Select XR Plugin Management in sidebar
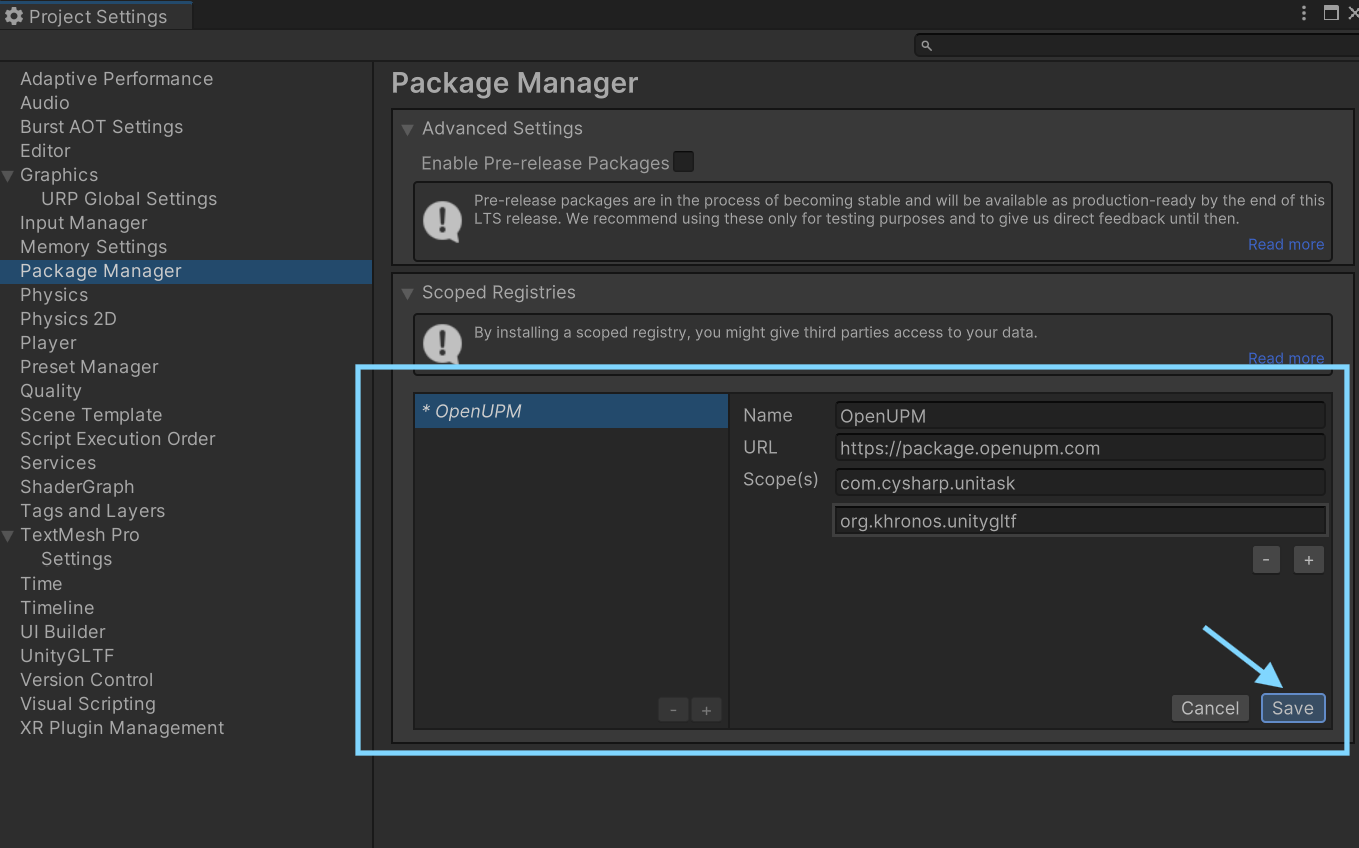The image size is (1359, 848). tap(122, 728)
